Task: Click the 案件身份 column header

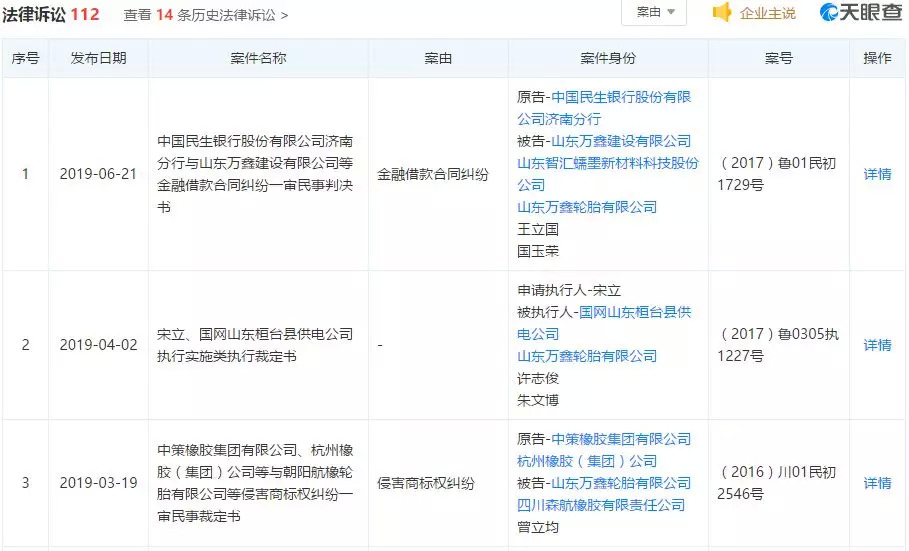Action: click(x=608, y=58)
